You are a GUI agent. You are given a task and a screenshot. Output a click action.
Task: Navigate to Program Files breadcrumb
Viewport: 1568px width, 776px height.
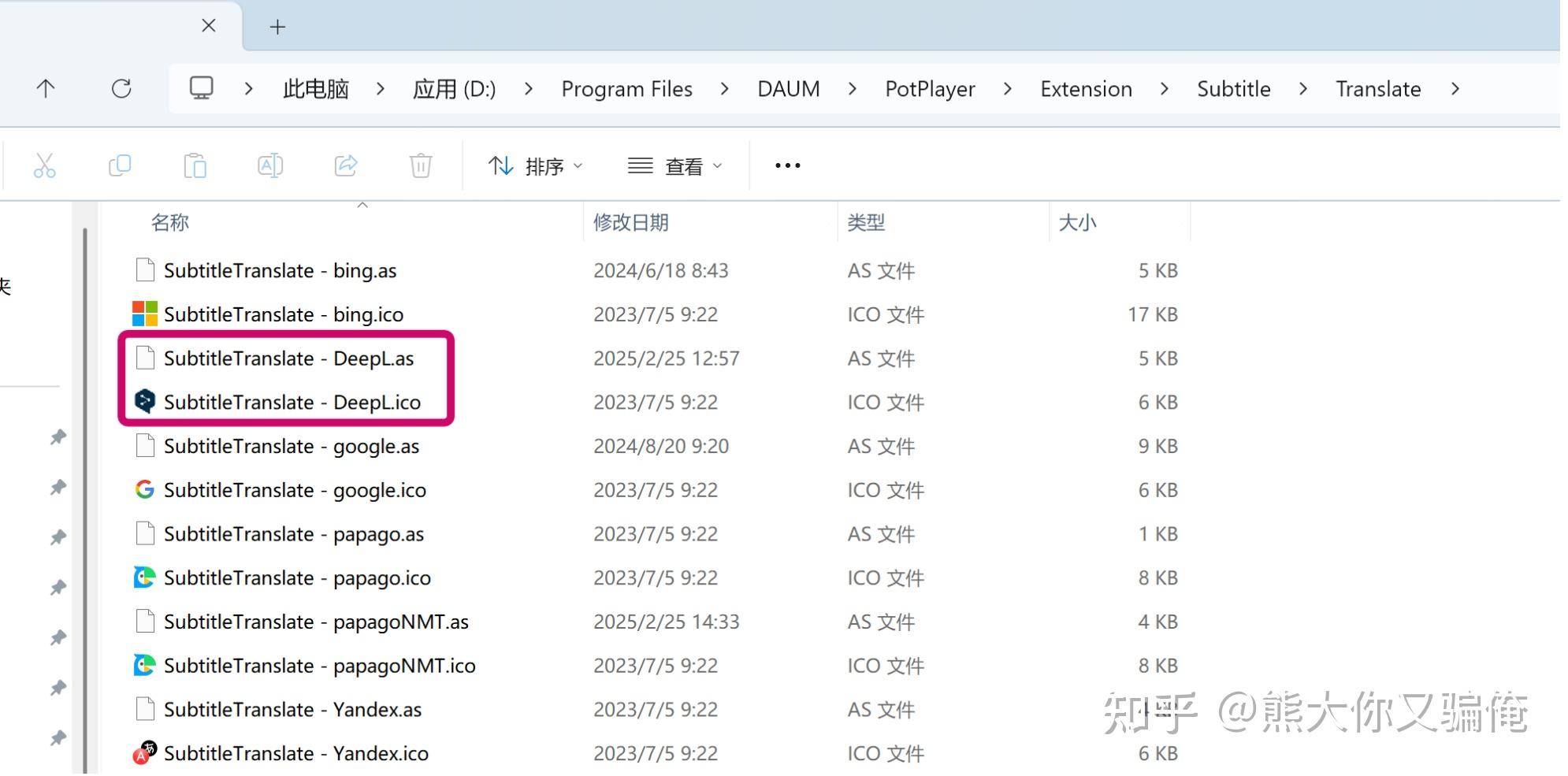click(x=627, y=89)
